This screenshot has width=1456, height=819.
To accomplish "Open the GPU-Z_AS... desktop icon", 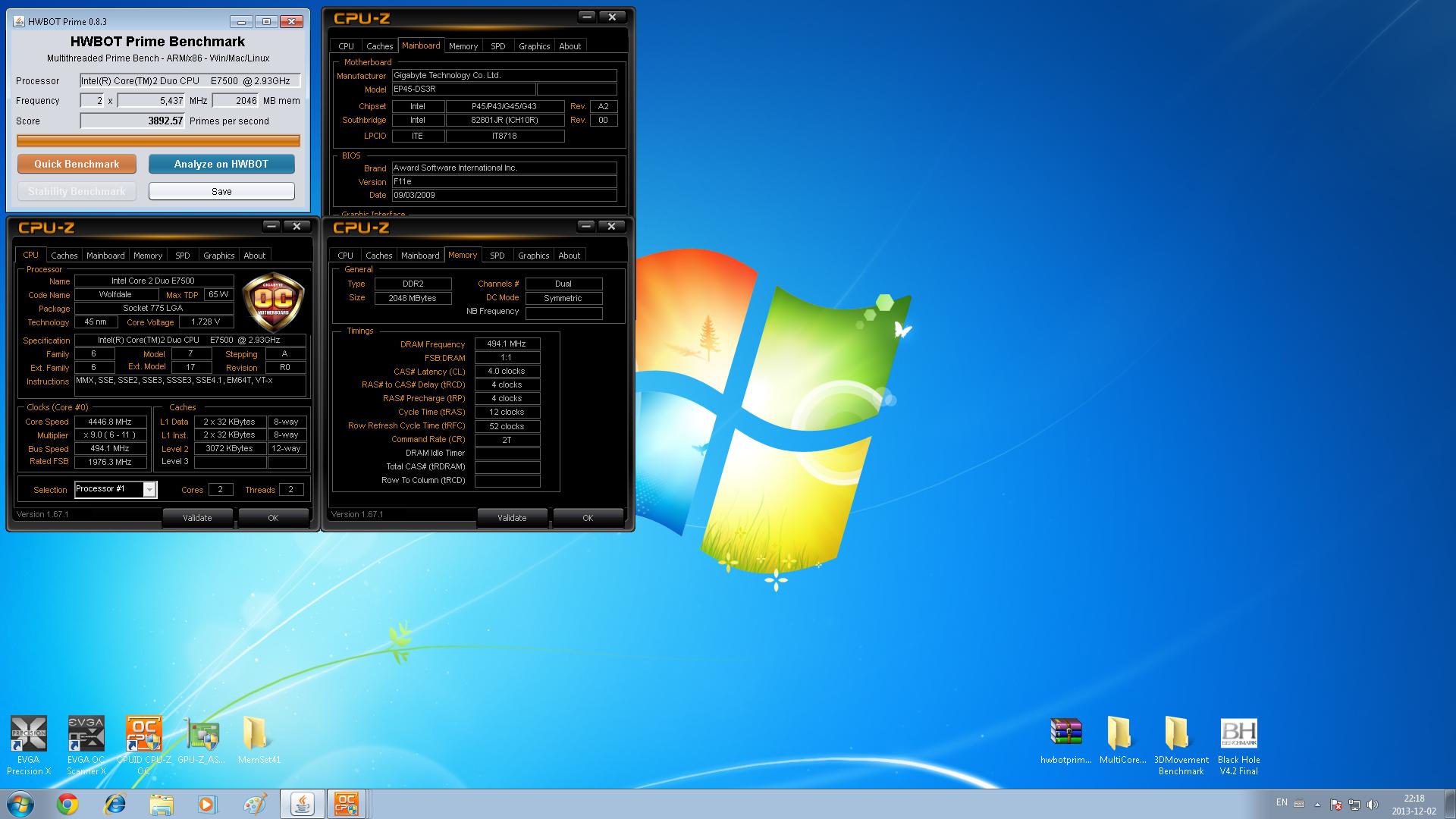I will 202,740.
